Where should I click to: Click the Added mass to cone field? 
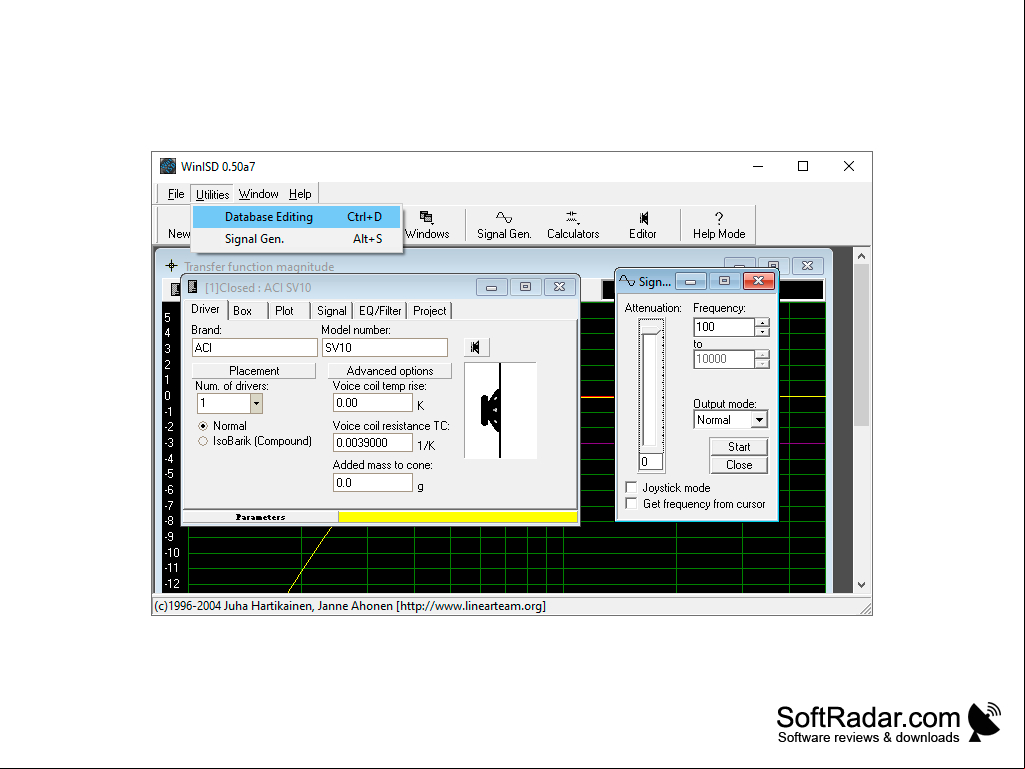tap(373, 483)
